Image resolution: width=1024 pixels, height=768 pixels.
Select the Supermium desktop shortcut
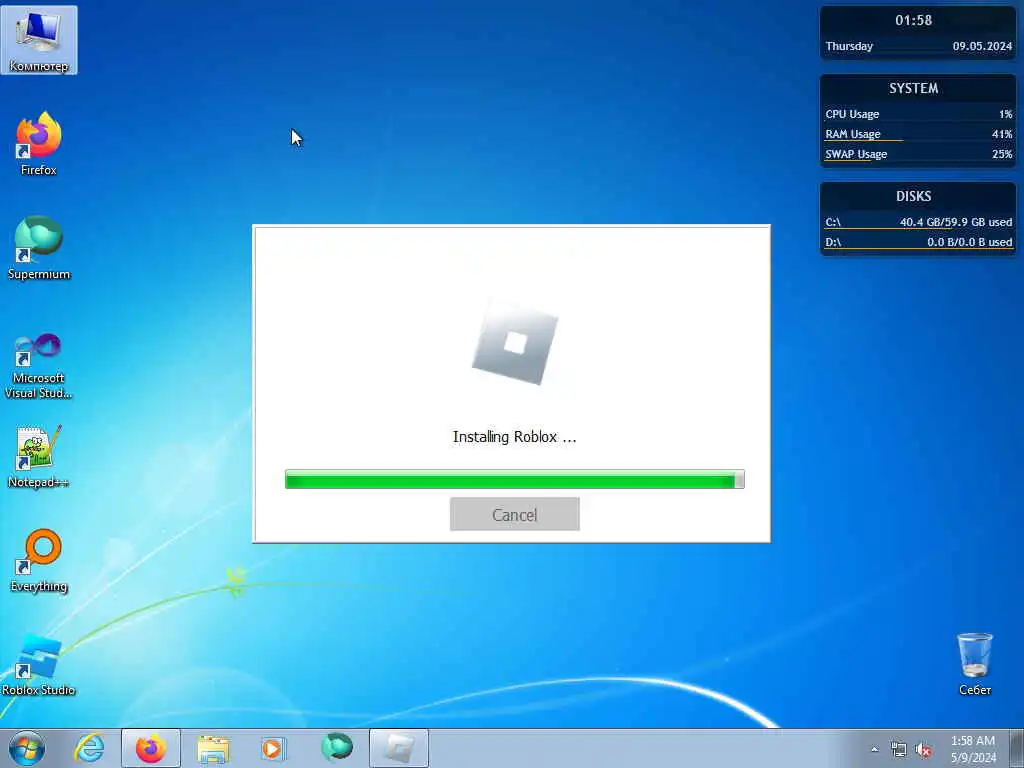[39, 248]
